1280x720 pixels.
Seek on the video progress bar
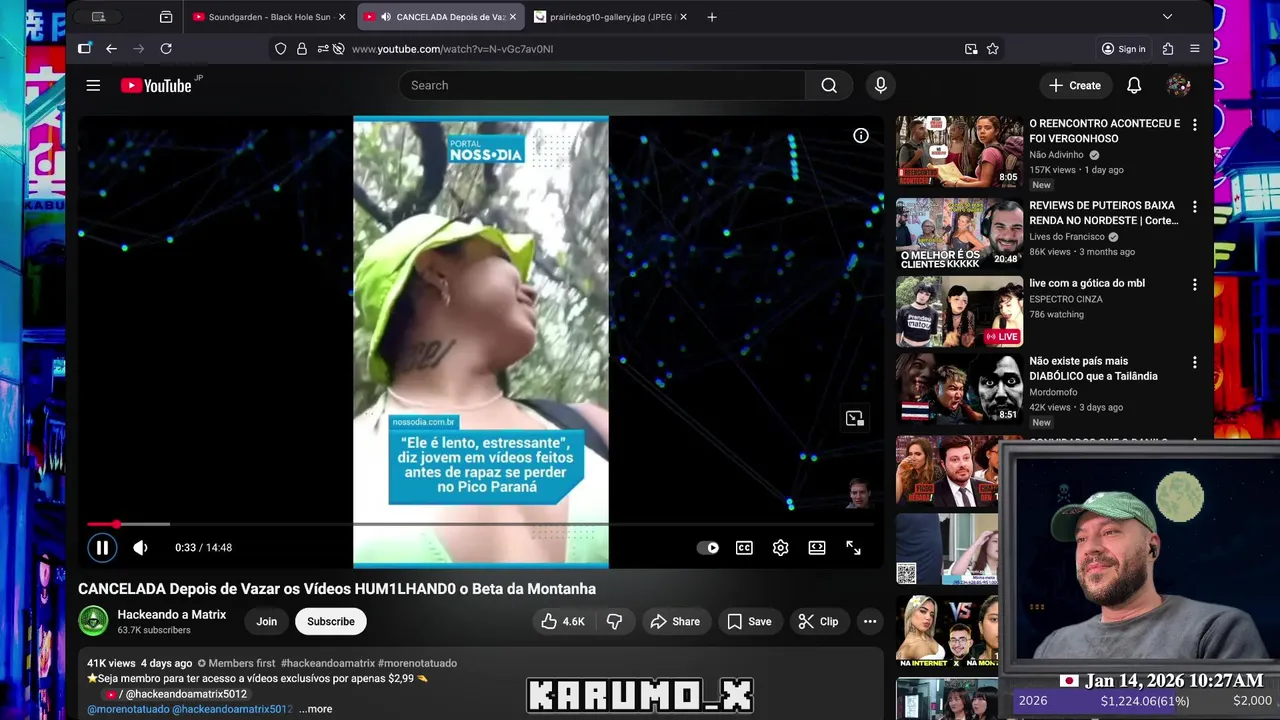pyautogui.click(x=481, y=524)
